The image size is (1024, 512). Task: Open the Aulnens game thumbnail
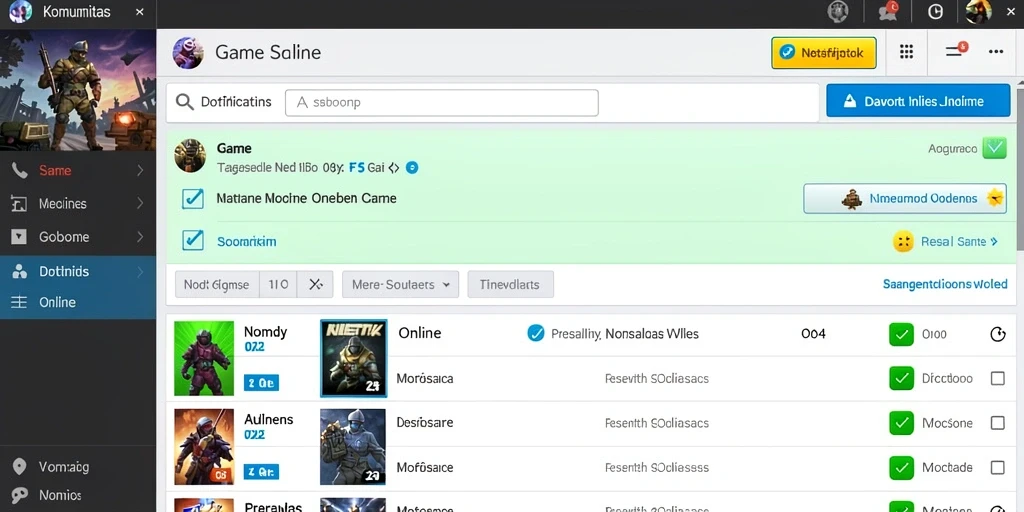204,447
